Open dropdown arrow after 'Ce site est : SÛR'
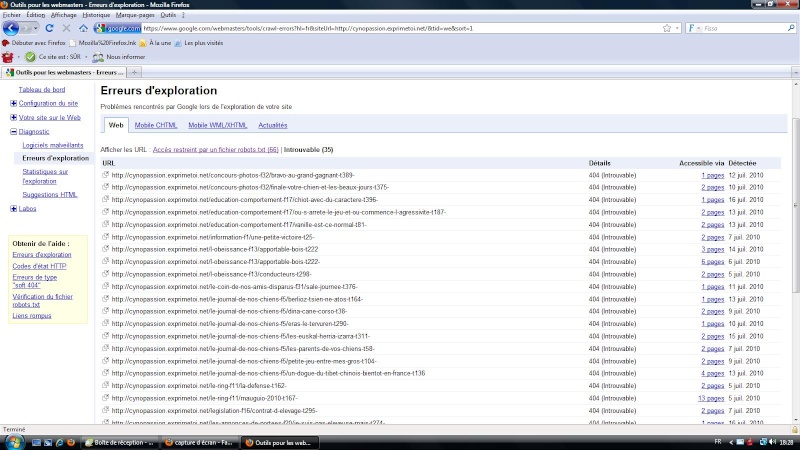 (x=86, y=57)
